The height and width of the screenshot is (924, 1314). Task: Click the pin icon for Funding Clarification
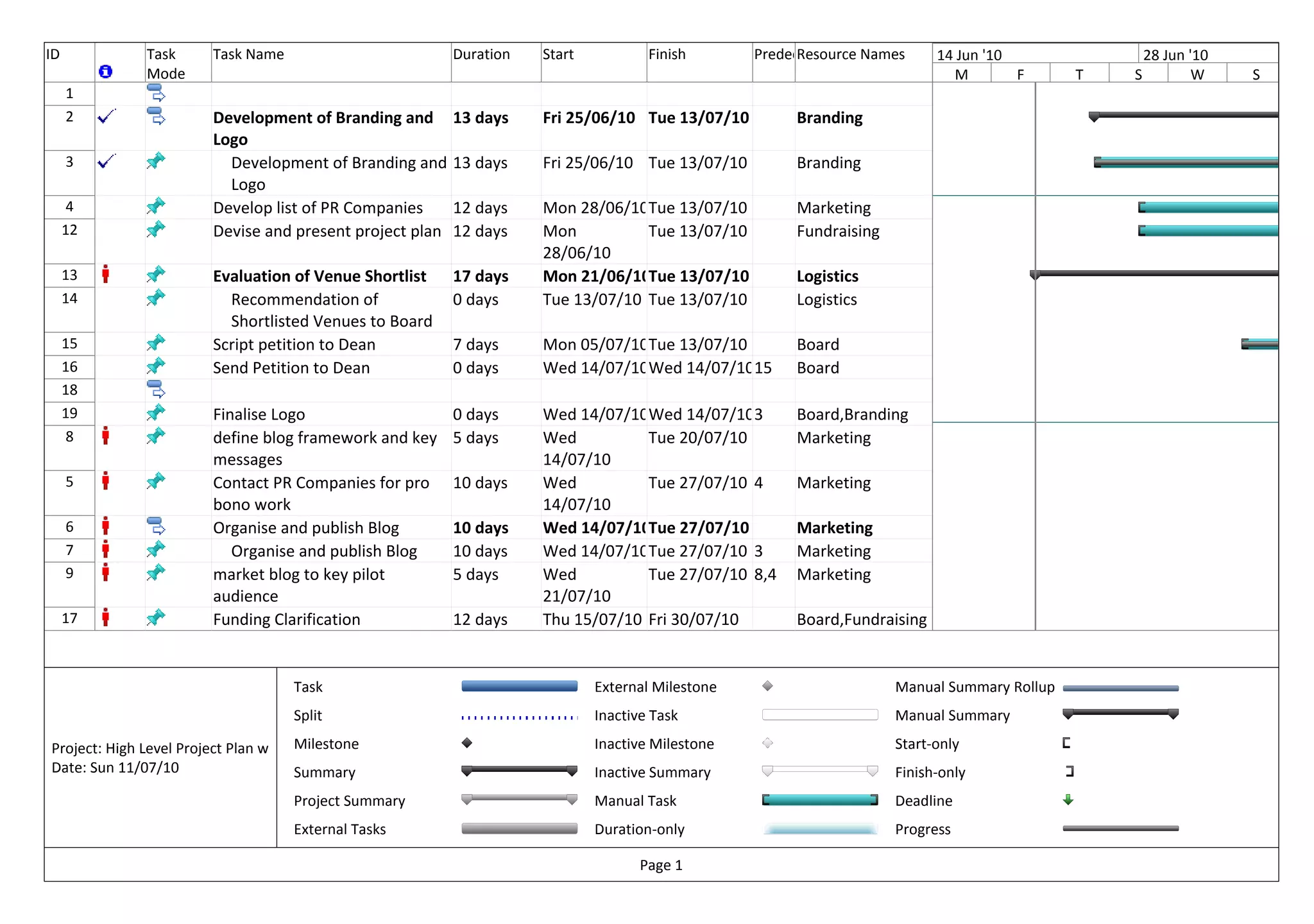[x=156, y=618]
